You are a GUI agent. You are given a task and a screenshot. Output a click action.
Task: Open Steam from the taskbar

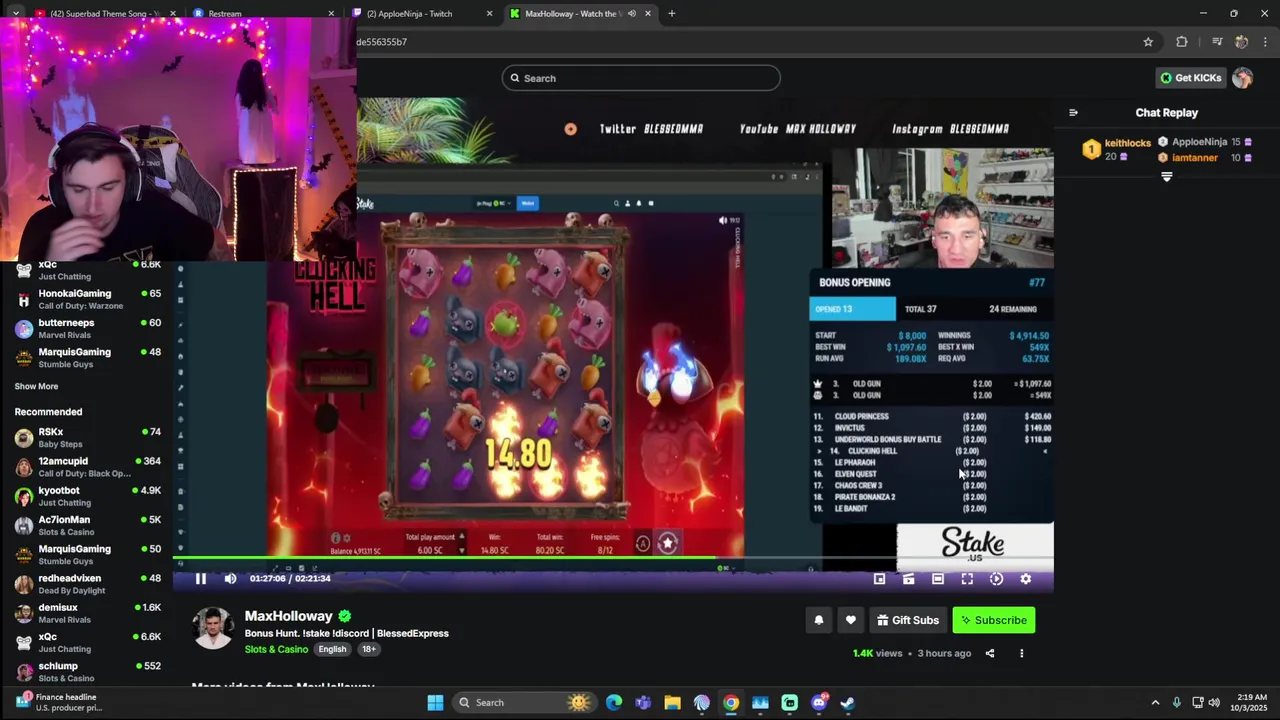tap(848, 702)
